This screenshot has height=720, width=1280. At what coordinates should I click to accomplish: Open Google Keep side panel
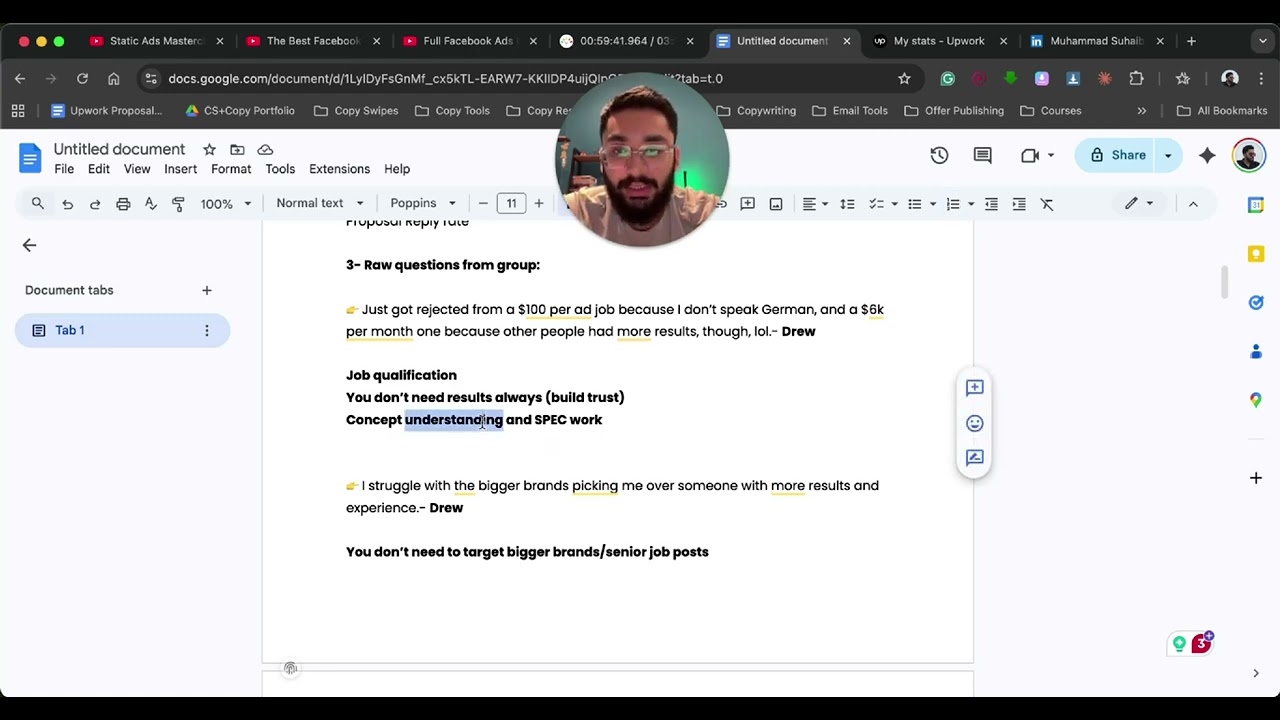1256,254
